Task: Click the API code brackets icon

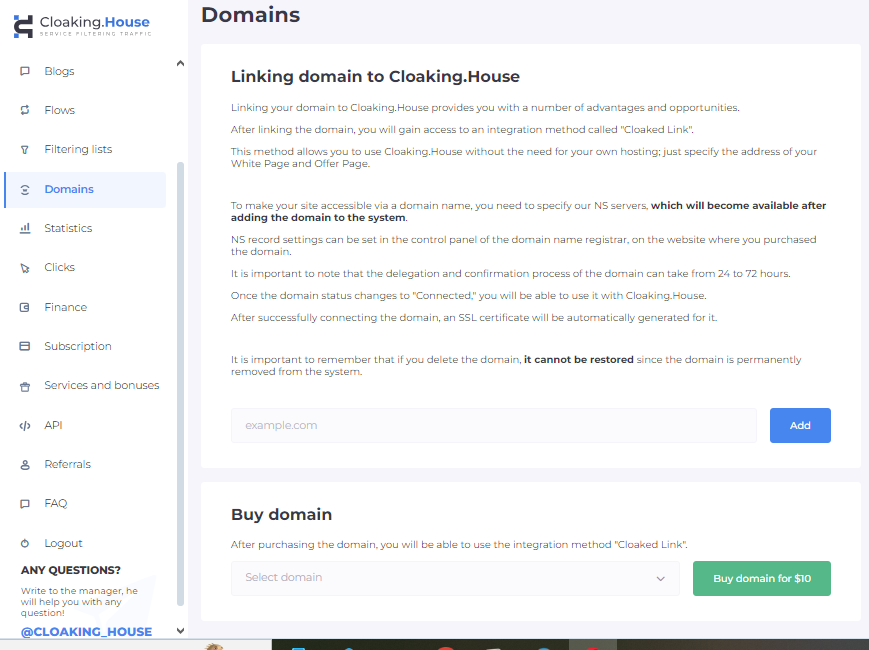Action: click(24, 424)
